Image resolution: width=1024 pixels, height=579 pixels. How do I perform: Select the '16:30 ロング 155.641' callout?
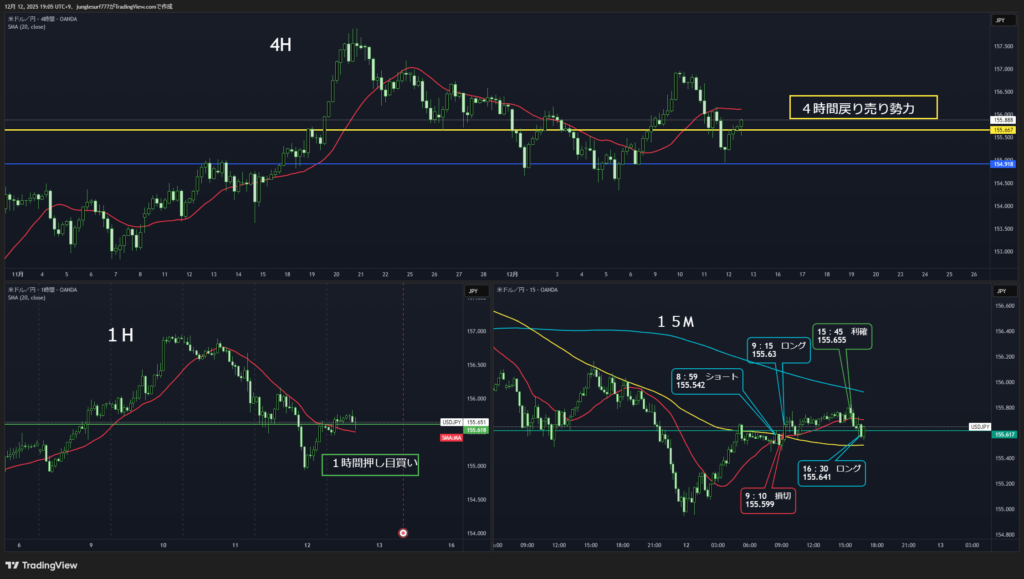click(x=832, y=472)
